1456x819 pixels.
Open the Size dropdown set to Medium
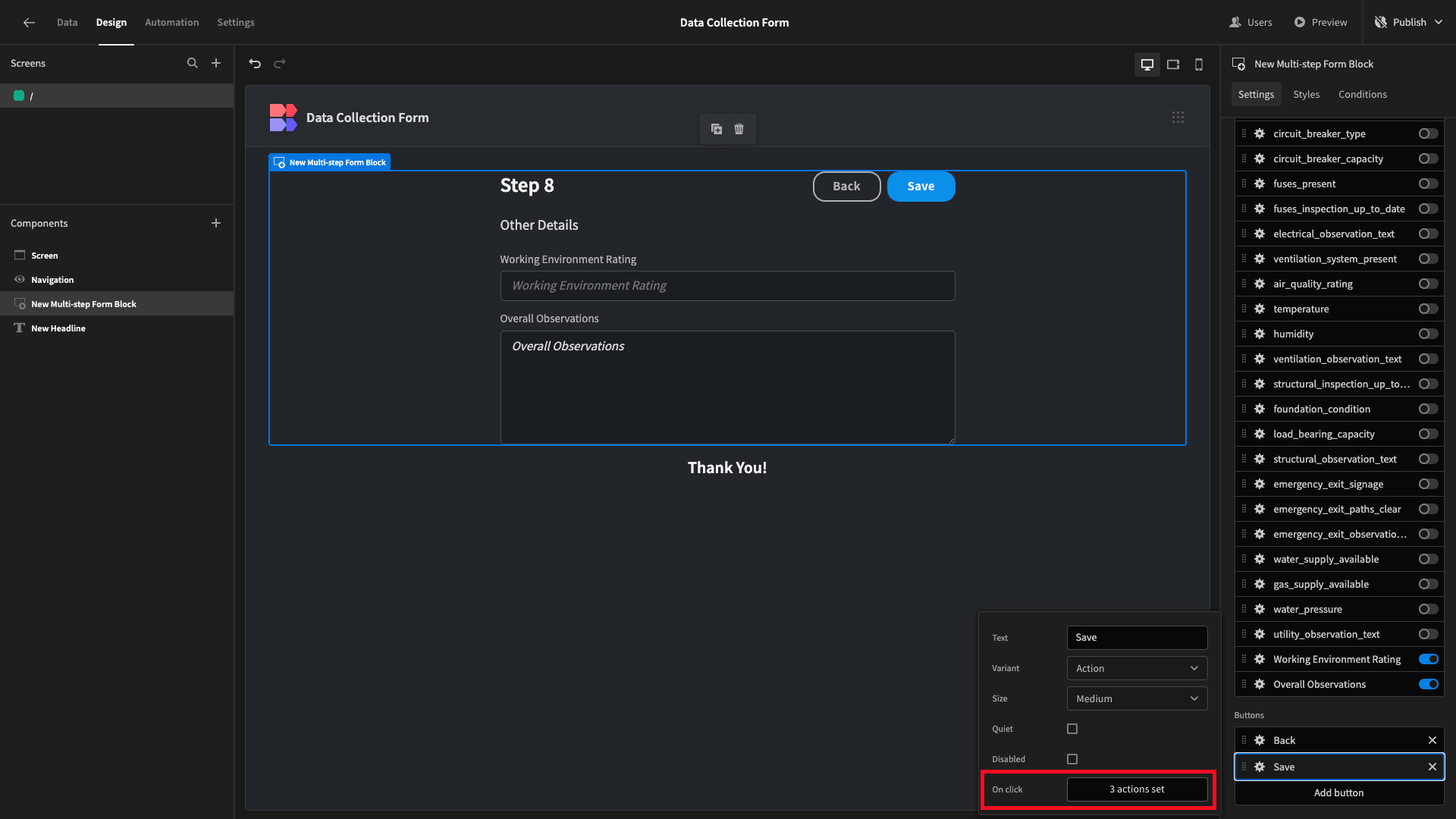tap(1137, 698)
